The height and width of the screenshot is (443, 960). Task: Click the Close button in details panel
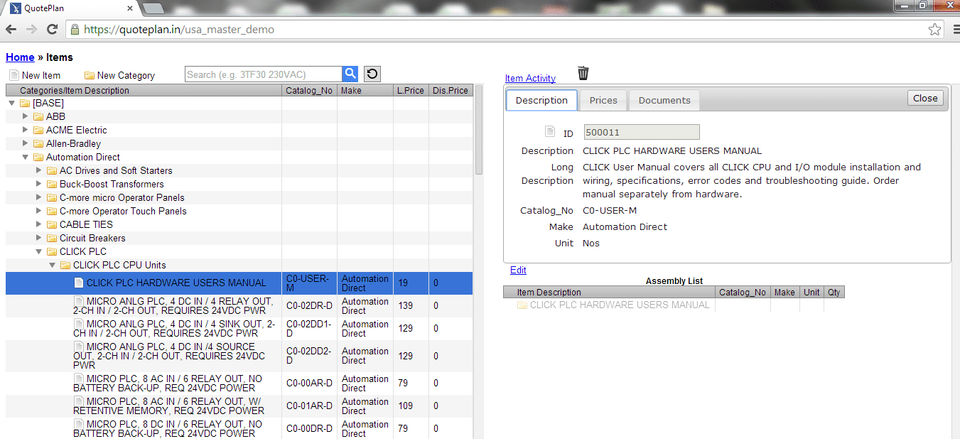click(x=925, y=98)
